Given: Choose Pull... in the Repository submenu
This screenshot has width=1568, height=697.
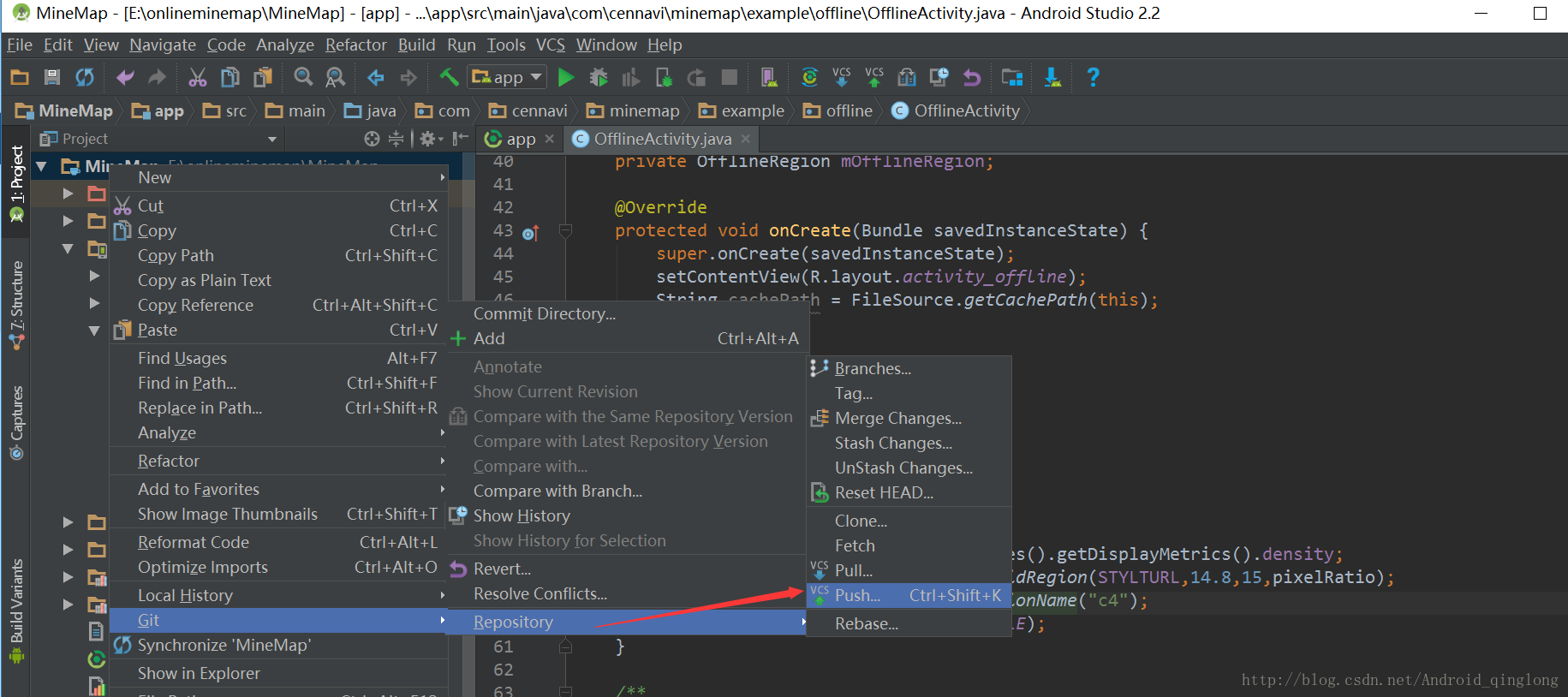Looking at the screenshot, I should 909,570.
